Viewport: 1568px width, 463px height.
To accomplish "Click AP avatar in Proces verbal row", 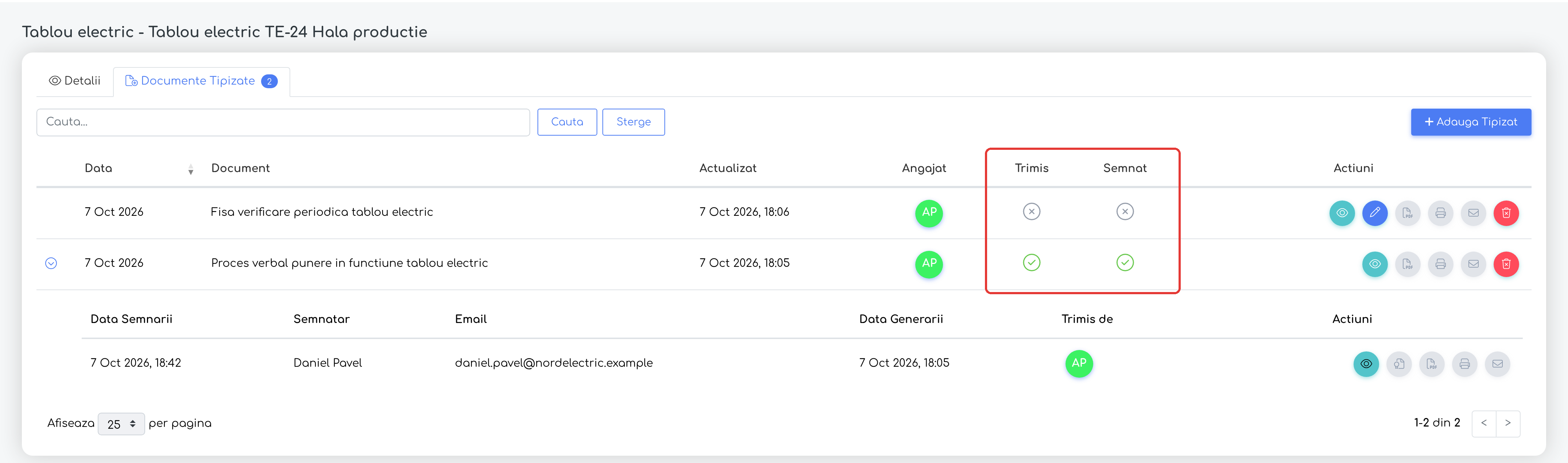I will click(929, 264).
